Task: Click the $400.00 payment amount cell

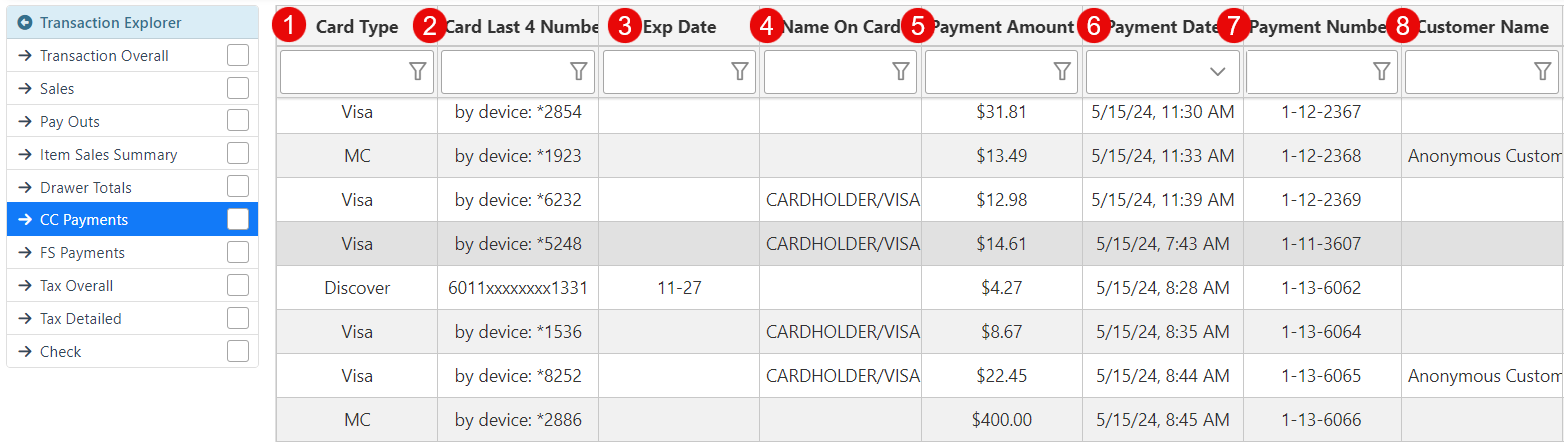Action: 1001,420
